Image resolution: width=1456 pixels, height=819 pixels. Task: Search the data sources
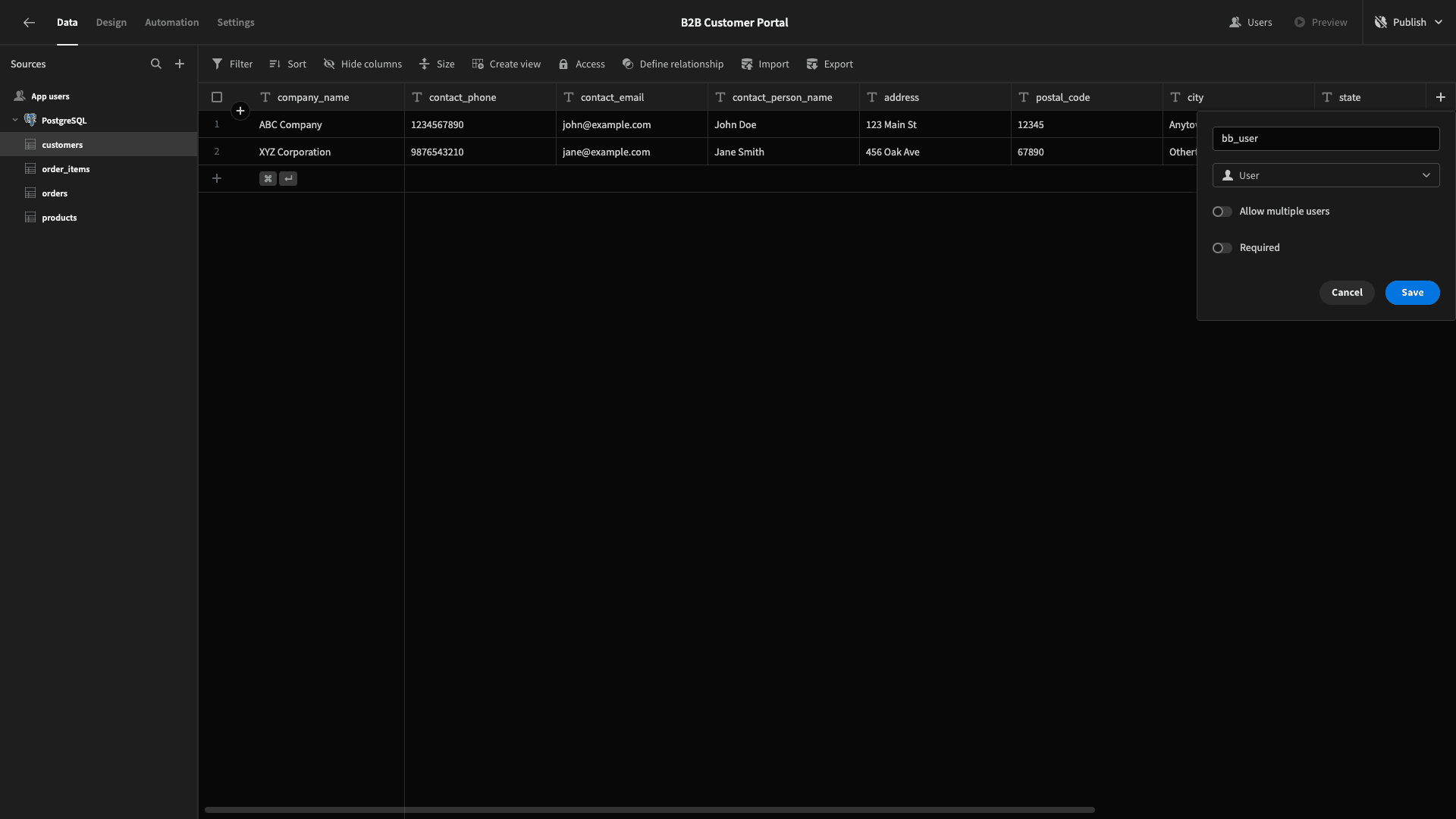(x=156, y=64)
